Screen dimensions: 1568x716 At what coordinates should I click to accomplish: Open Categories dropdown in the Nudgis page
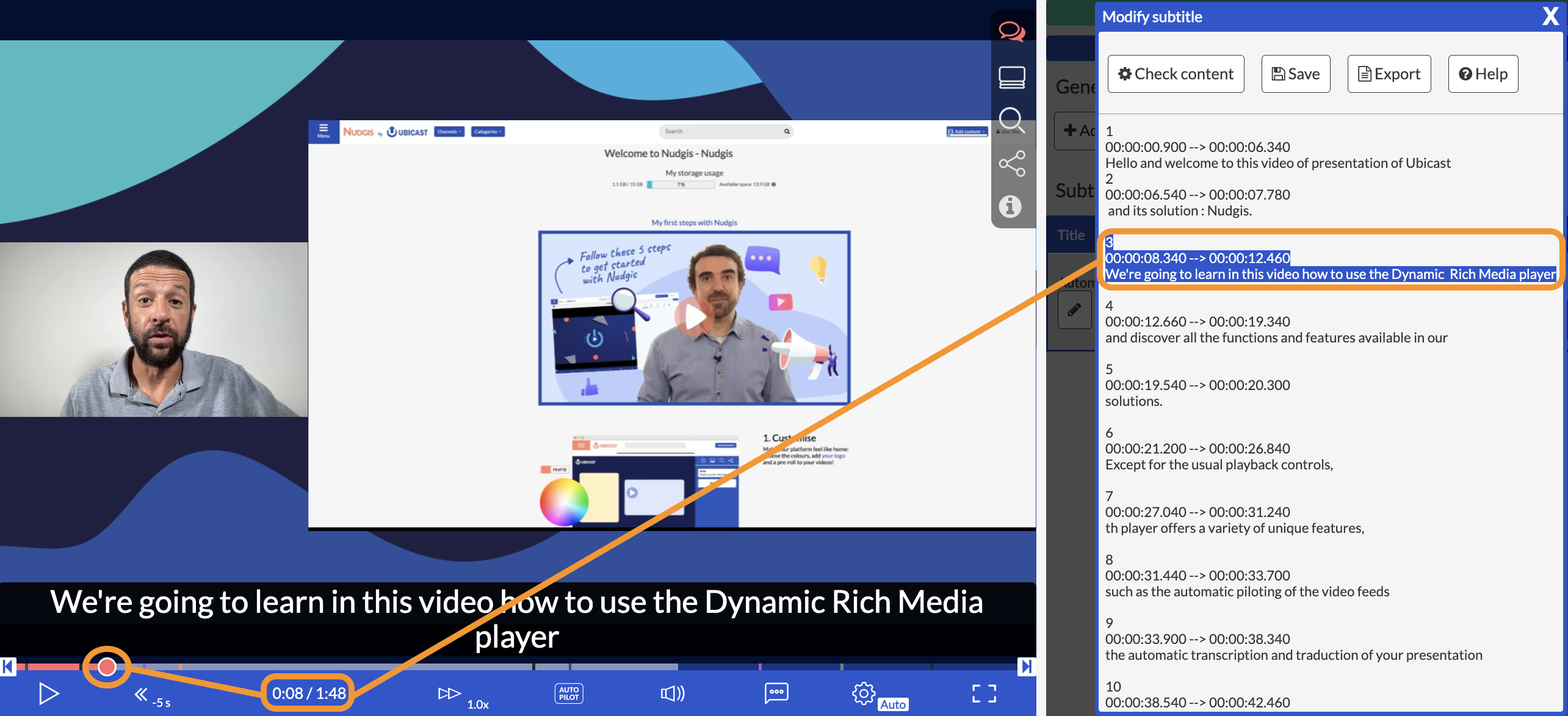click(487, 132)
